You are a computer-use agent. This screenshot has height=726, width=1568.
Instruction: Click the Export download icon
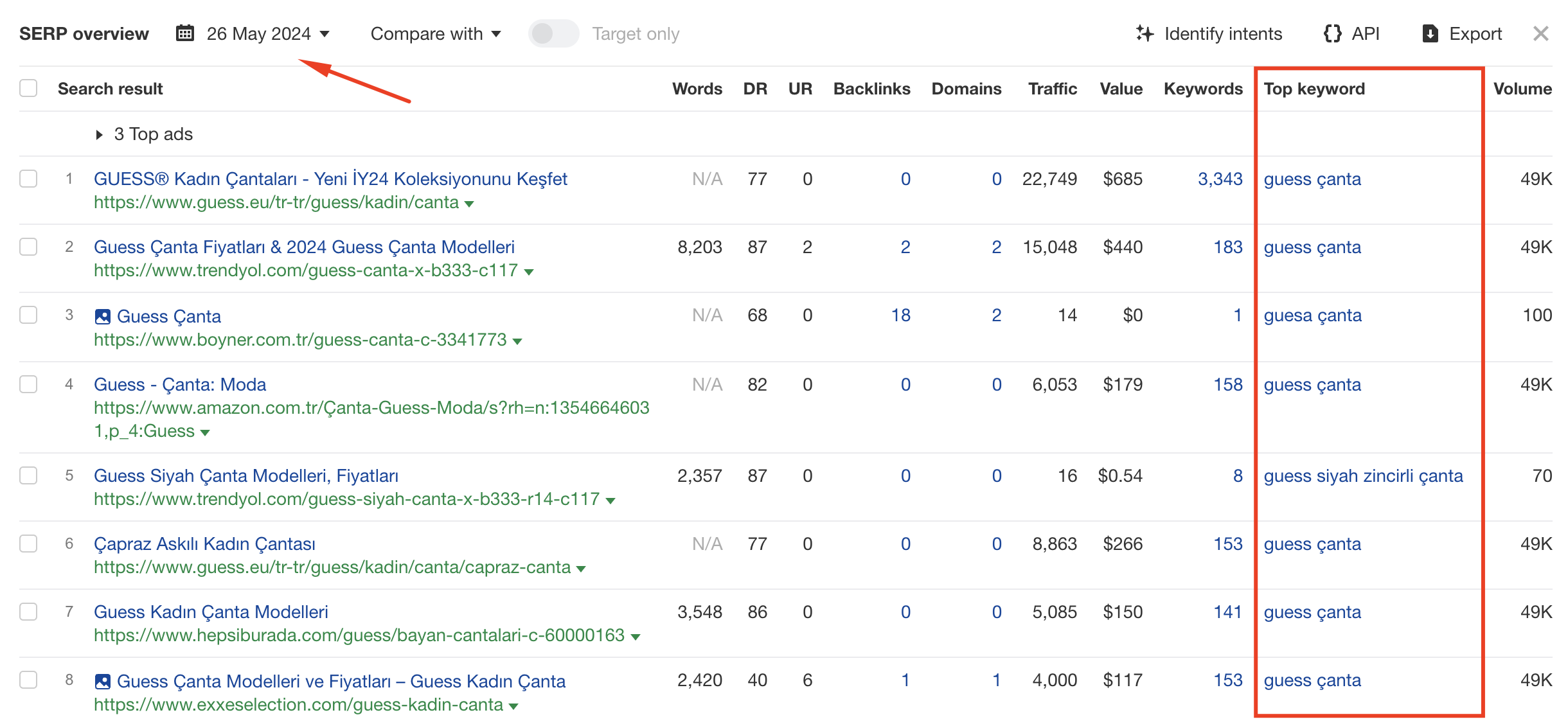(1430, 33)
